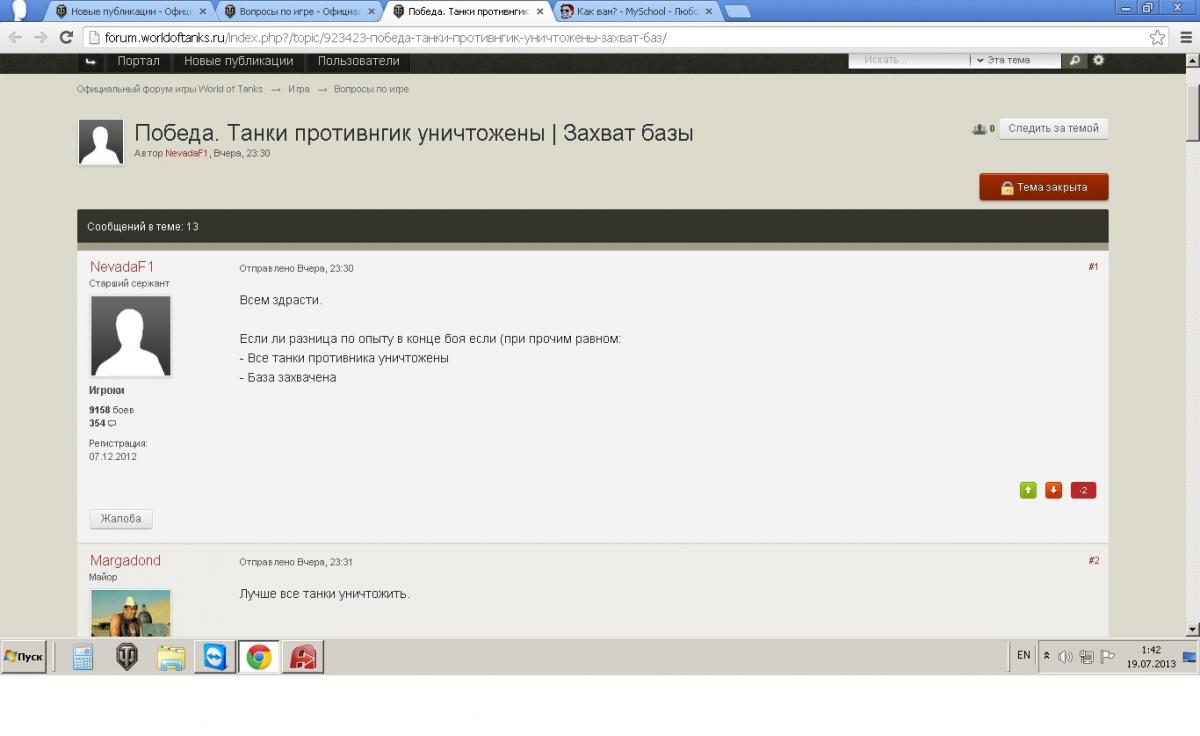Viewport: 1200px width, 736px height.
Task: Open NevadaF1 profile name in first post
Action: 122,267
